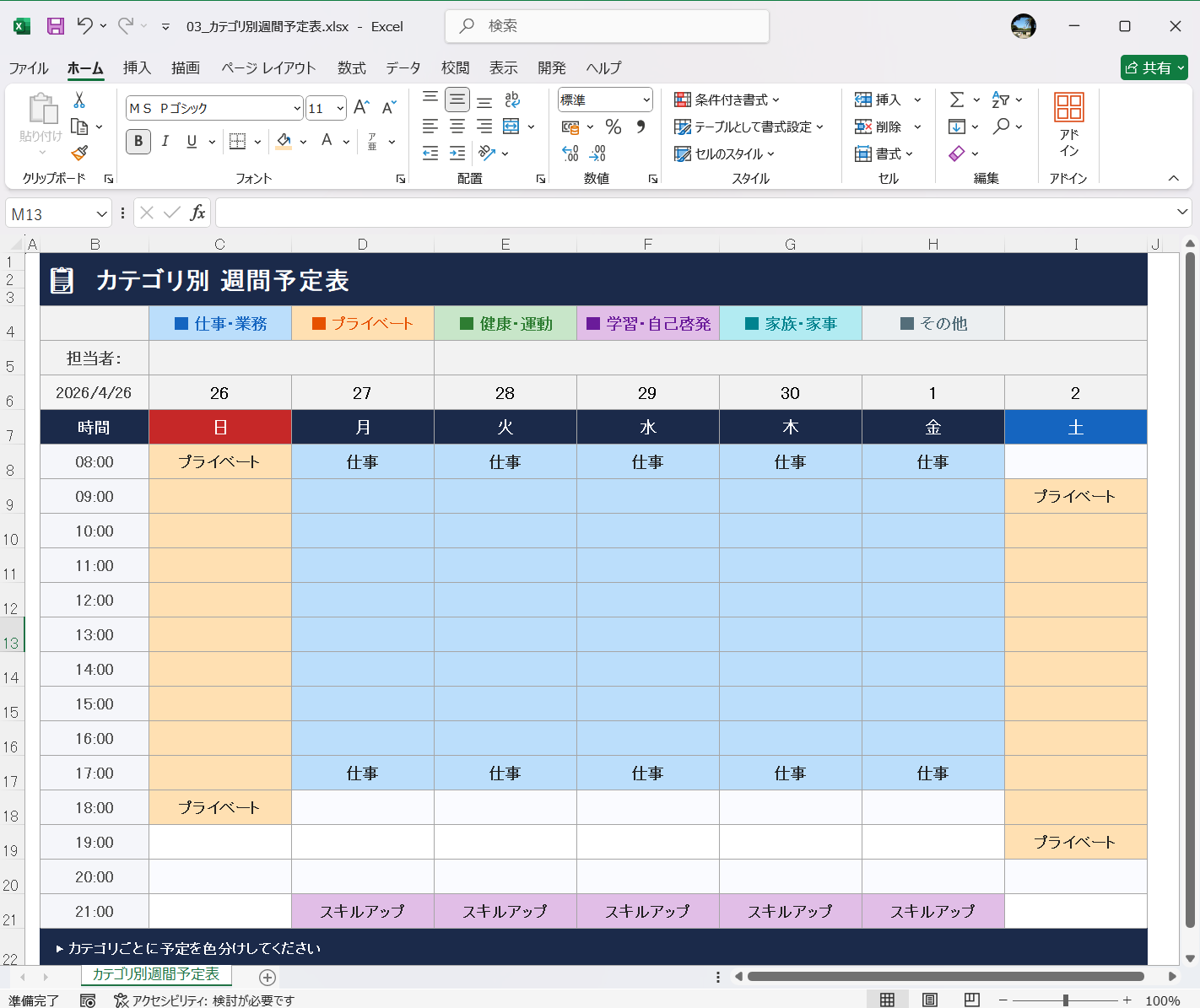Decrease decimal places
Screen dimensions: 1200x1008
click(x=597, y=153)
